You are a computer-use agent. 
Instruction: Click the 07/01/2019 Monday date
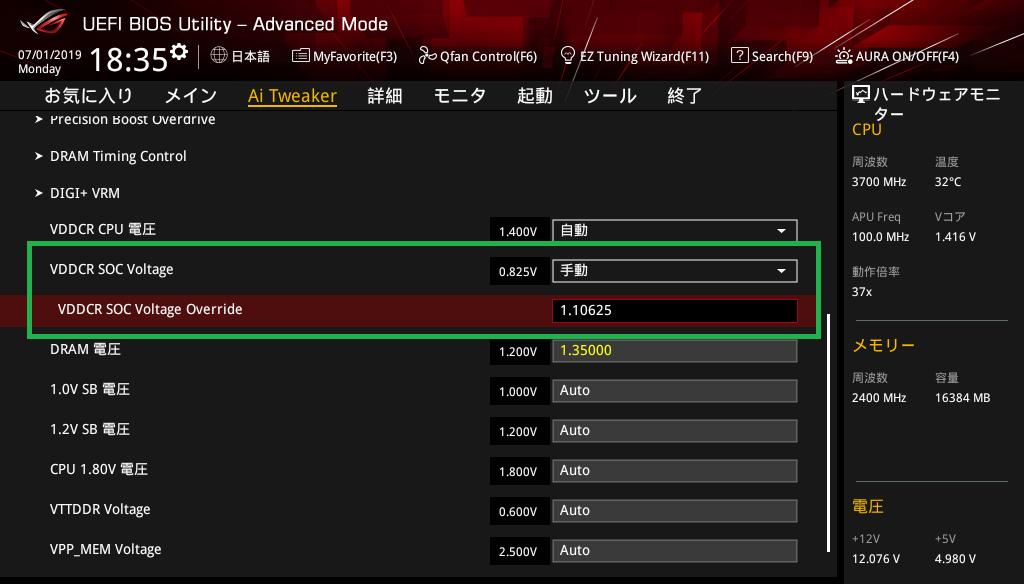tap(50, 61)
